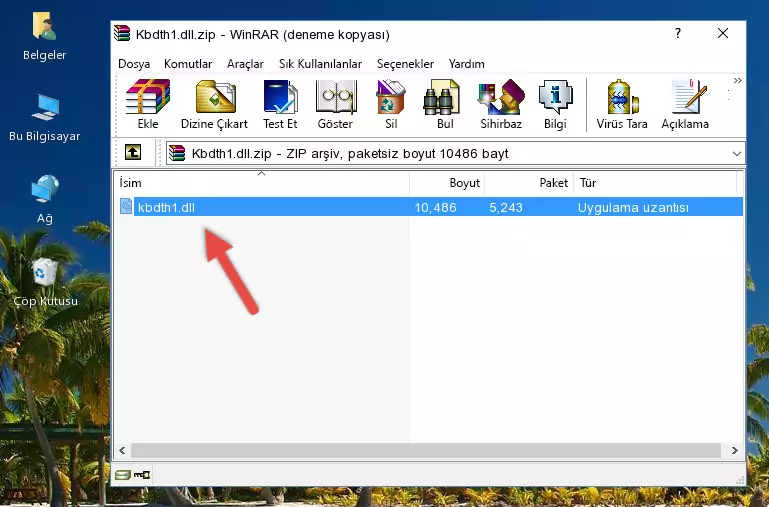769x507 pixels.
Task: Open the Seçenekler menu
Action: coord(405,64)
